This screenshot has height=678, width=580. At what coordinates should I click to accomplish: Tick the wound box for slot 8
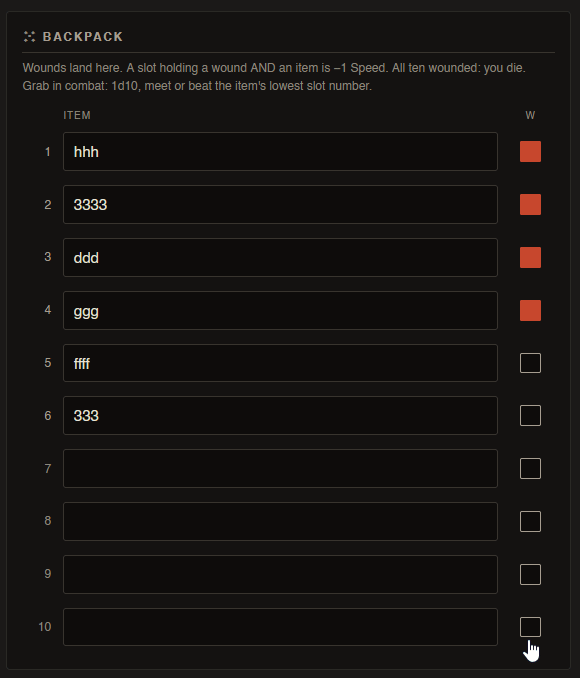click(x=530, y=521)
